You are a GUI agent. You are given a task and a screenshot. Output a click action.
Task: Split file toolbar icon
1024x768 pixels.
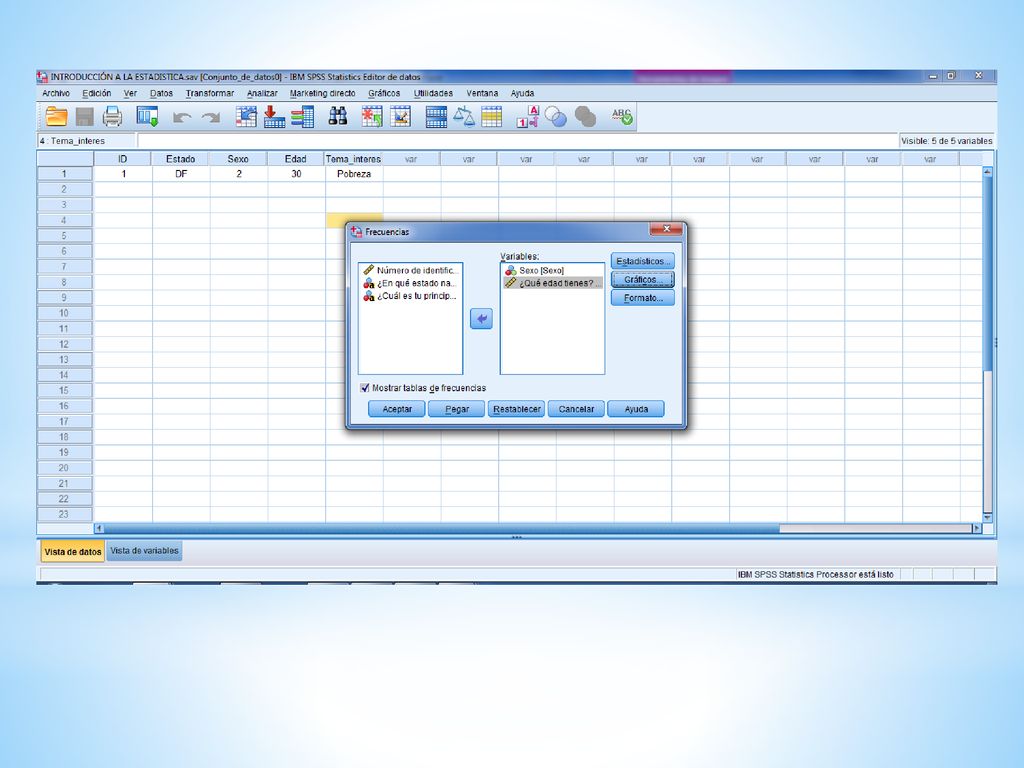click(436, 117)
